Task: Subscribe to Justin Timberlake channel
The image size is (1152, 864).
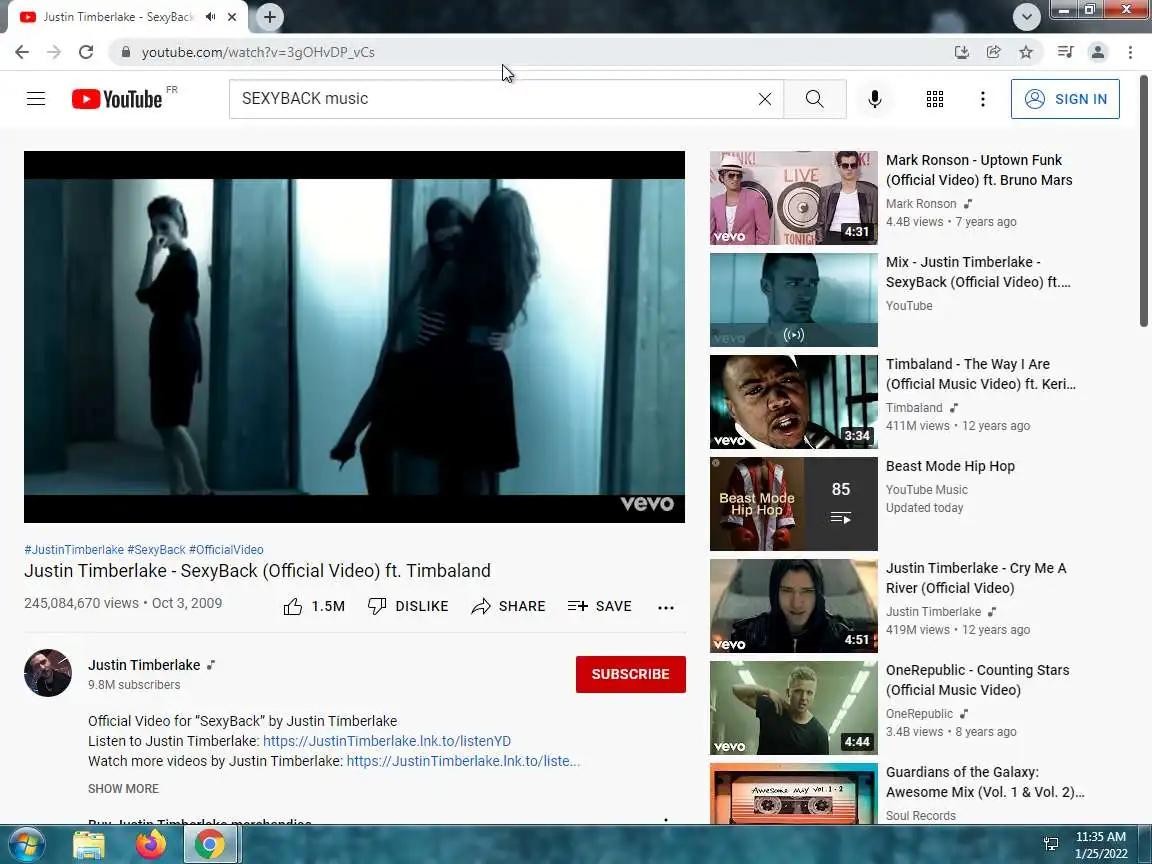Action: pos(630,674)
